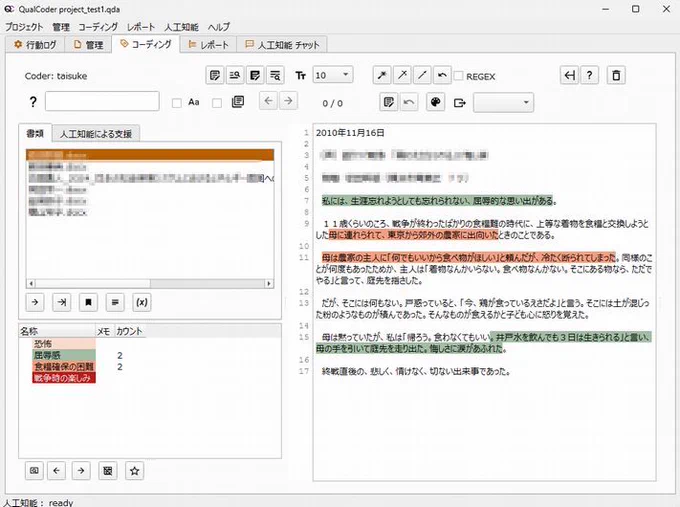680x507 pixels.
Task: Click the star icon below code tree
Action: click(134, 471)
